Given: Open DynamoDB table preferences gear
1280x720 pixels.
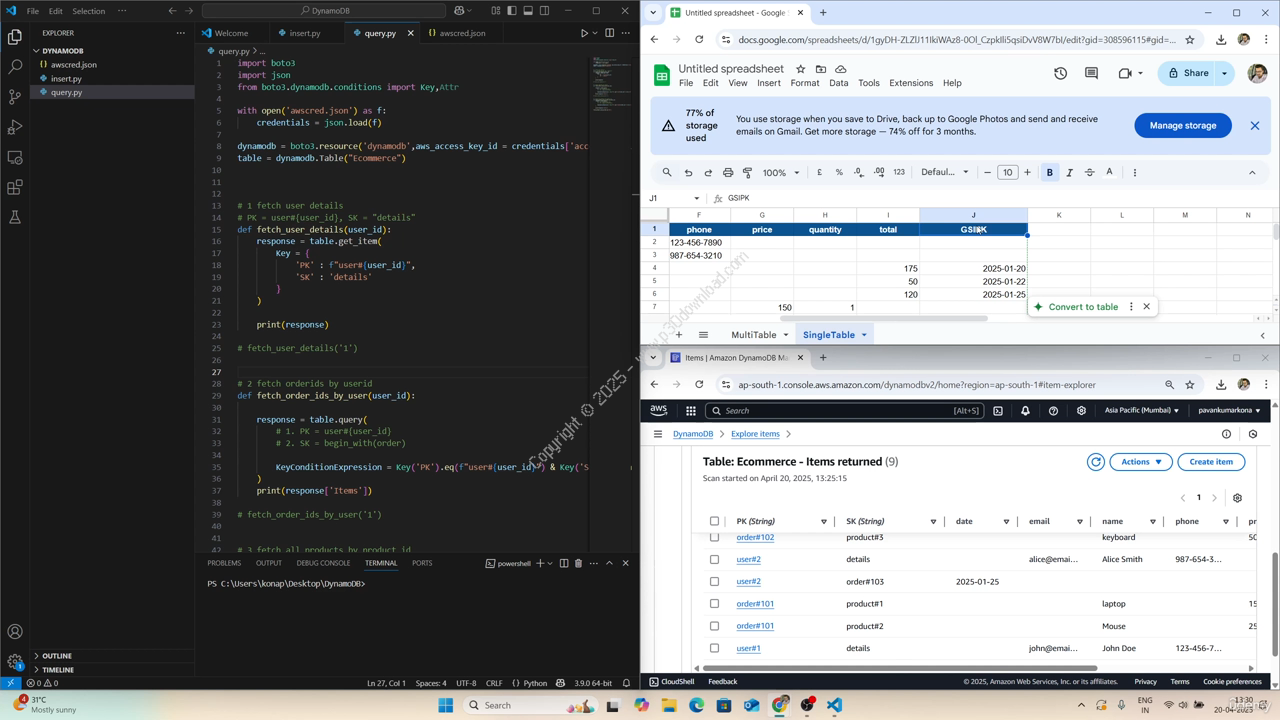Looking at the screenshot, I should tap(1237, 498).
